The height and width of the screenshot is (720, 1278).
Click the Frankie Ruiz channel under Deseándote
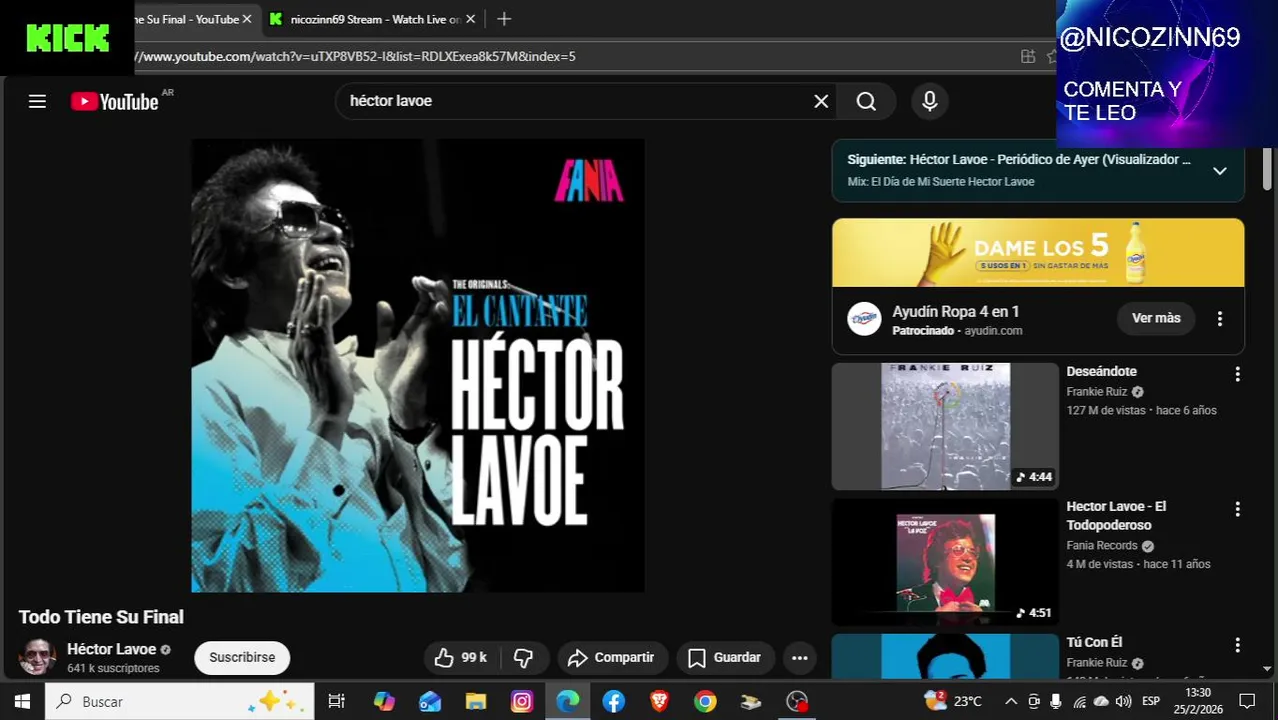pyautogui.click(x=1097, y=392)
